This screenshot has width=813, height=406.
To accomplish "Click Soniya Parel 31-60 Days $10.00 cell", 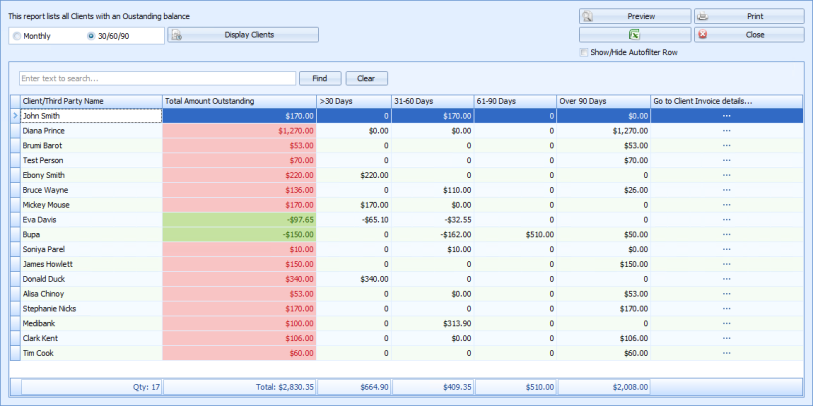I will 433,249.
